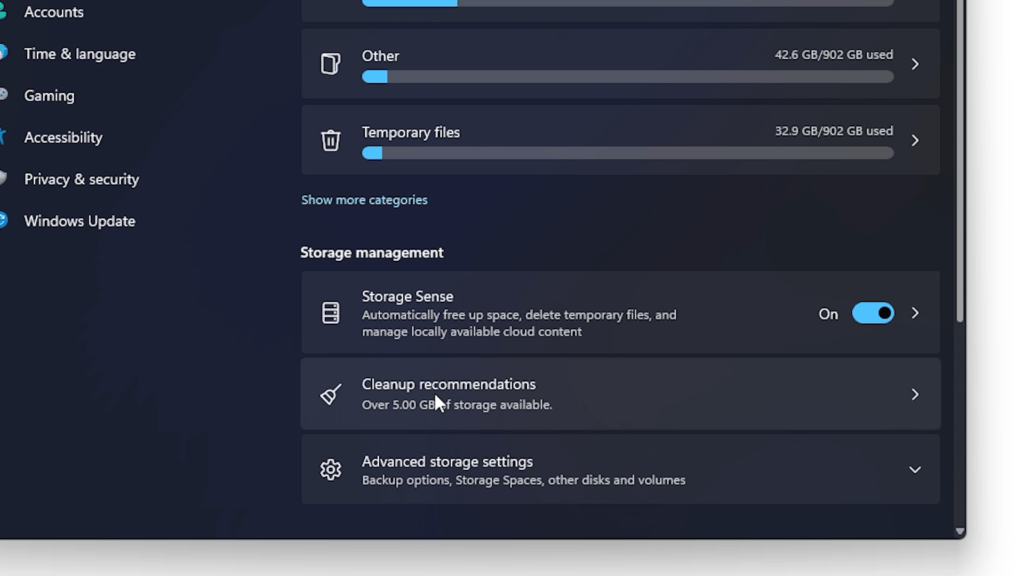Click the Cleanup recommendations broom icon
Image resolution: width=1024 pixels, height=576 pixels.
tap(330, 394)
